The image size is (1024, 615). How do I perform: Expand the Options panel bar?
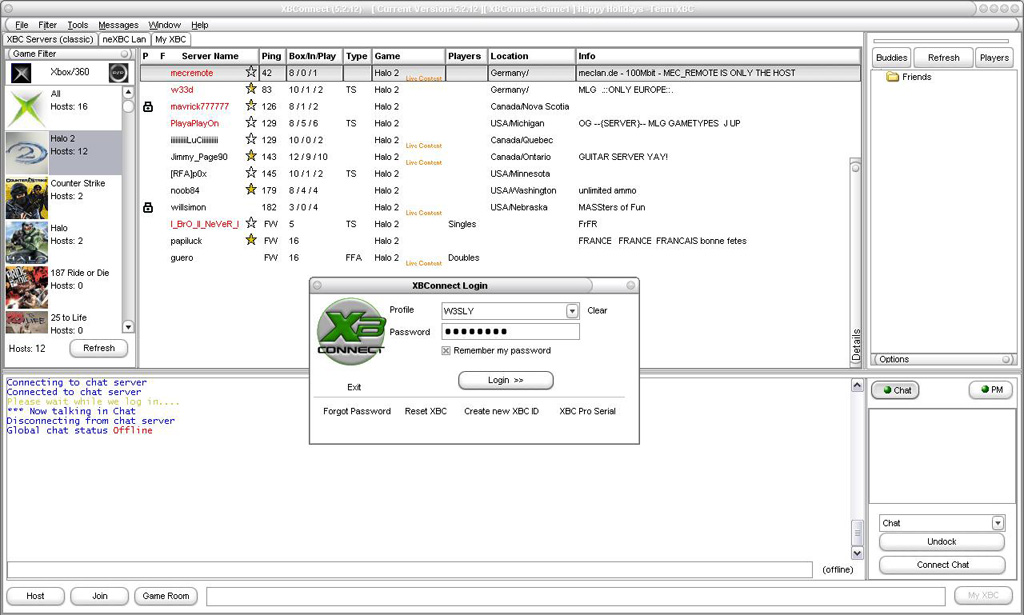pyautogui.click(x=943, y=359)
